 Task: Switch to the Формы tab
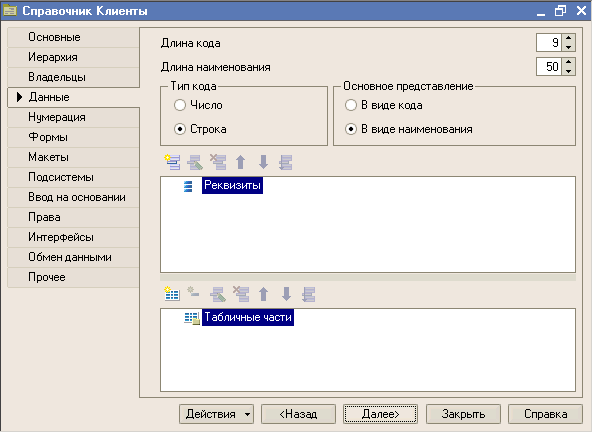pyautogui.click(x=73, y=137)
